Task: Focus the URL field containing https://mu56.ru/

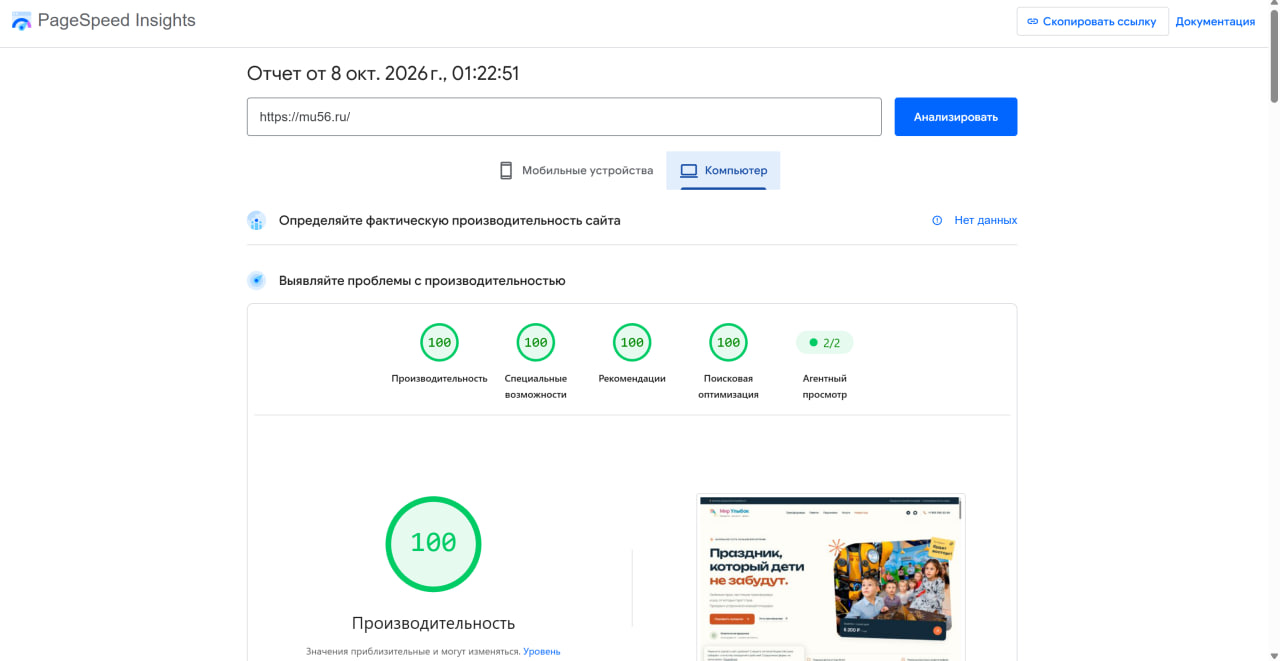Action: tap(564, 117)
